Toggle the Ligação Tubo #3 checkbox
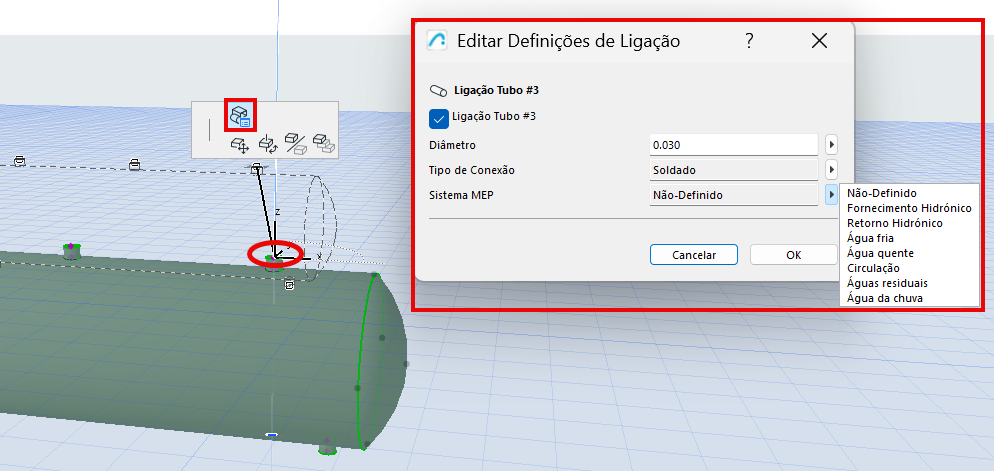994x471 pixels. tap(439, 118)
